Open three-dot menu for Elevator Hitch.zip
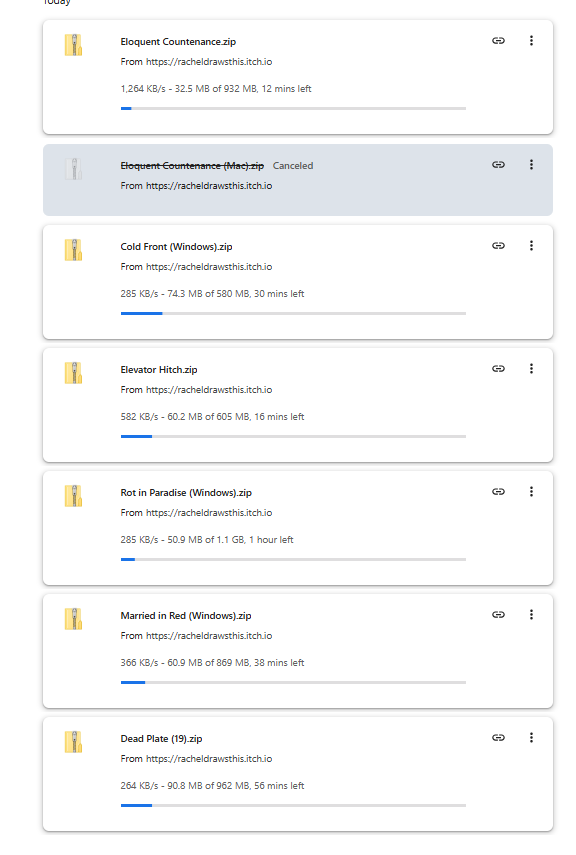This screenshot has width=576, height=855. (x=531, y=369)
